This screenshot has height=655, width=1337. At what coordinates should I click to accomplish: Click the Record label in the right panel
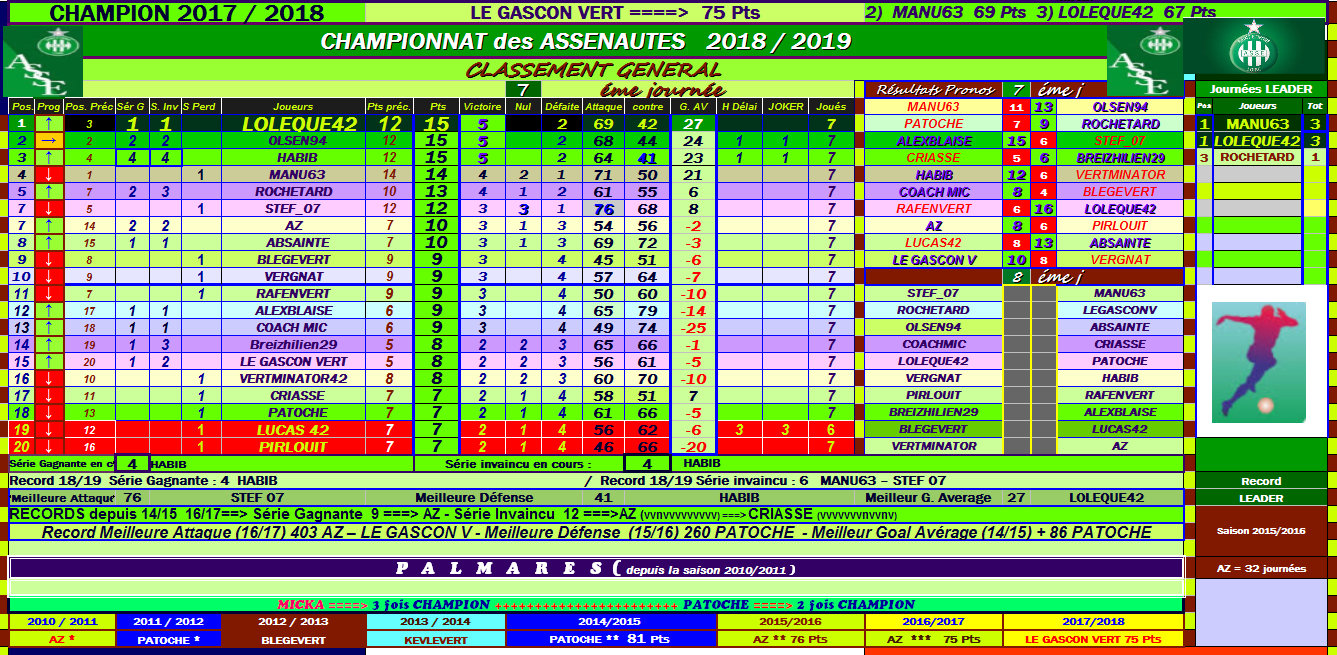tap(1261, 482)
